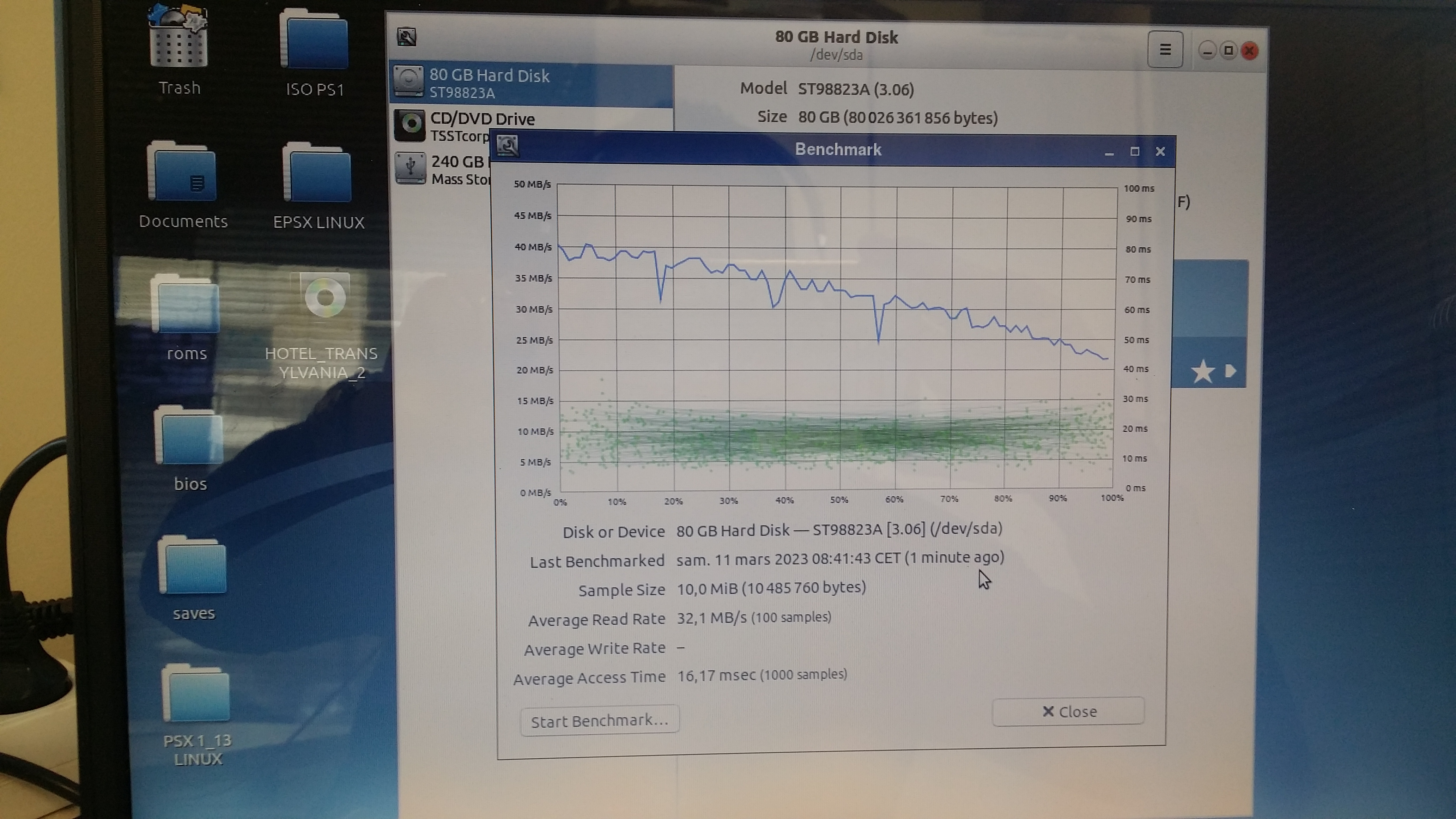The height and width of the screenshot is (819, 1456).
Task: Click the Start Benchmark button
Action: pos(599,720)
